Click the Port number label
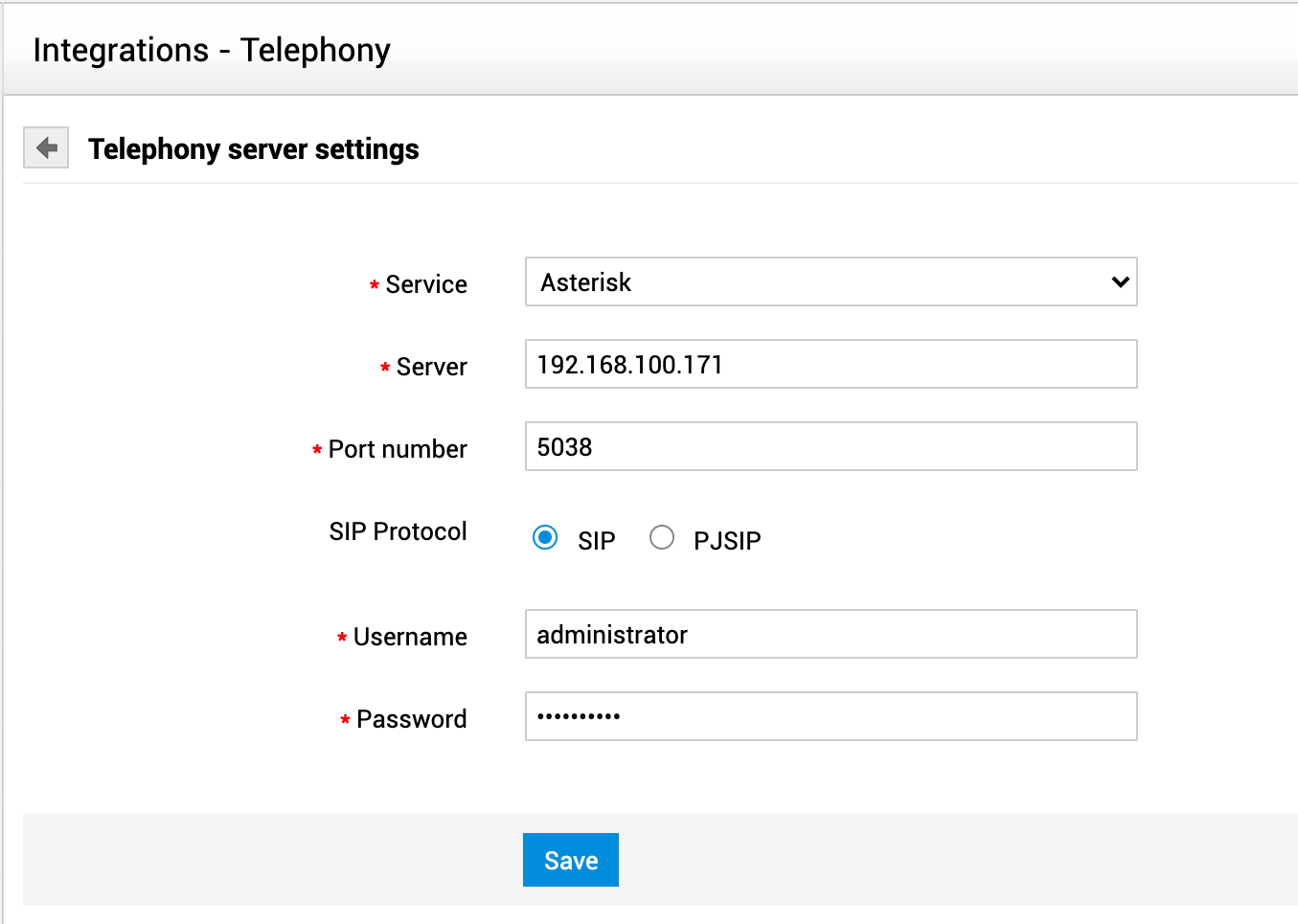Viewport: 1298px width, 924px height. [x=397, y=449]
